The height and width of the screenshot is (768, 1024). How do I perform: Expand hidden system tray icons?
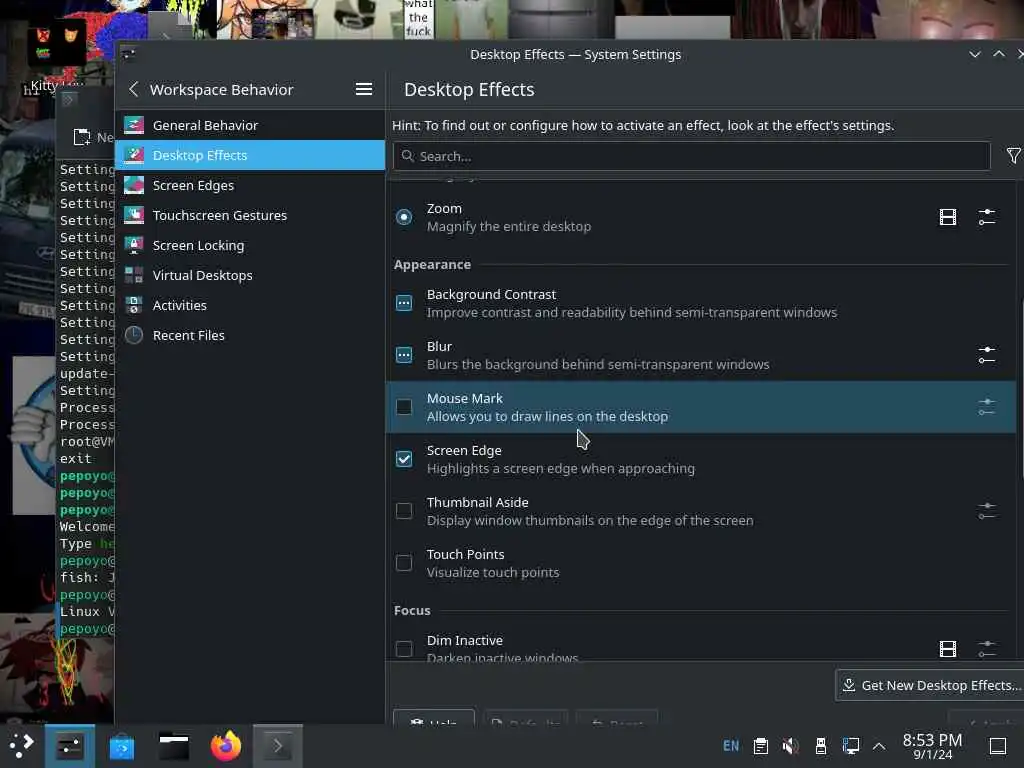point(879,746)
